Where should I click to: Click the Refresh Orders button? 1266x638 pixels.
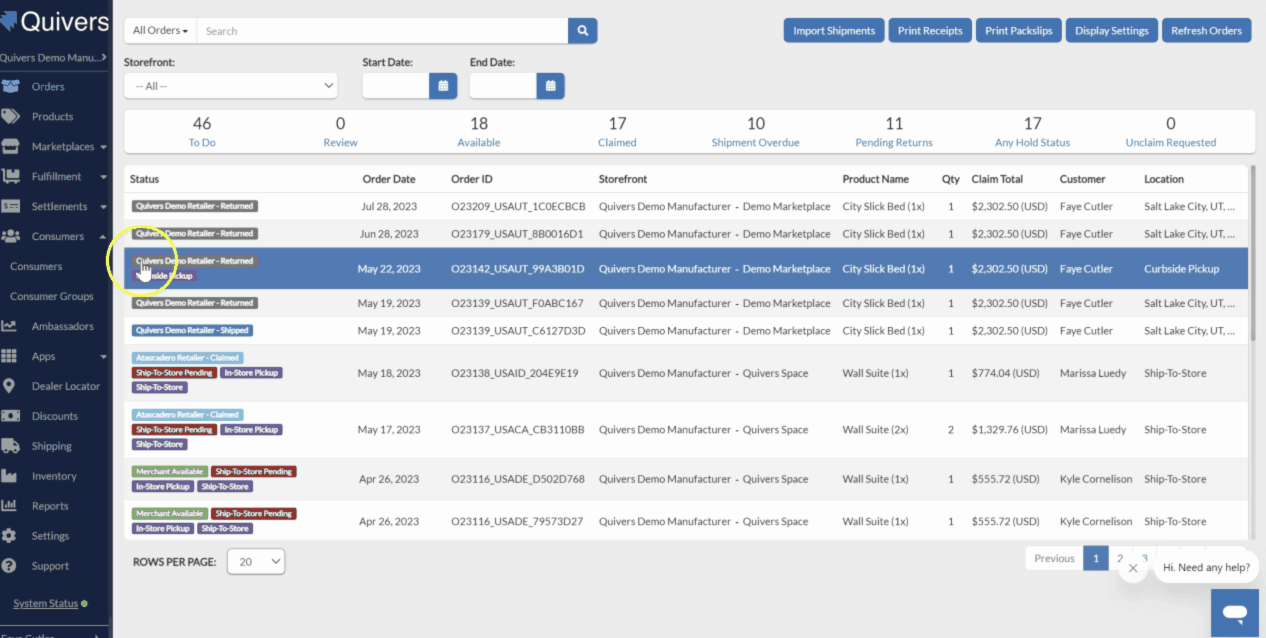click(1206, 31)
